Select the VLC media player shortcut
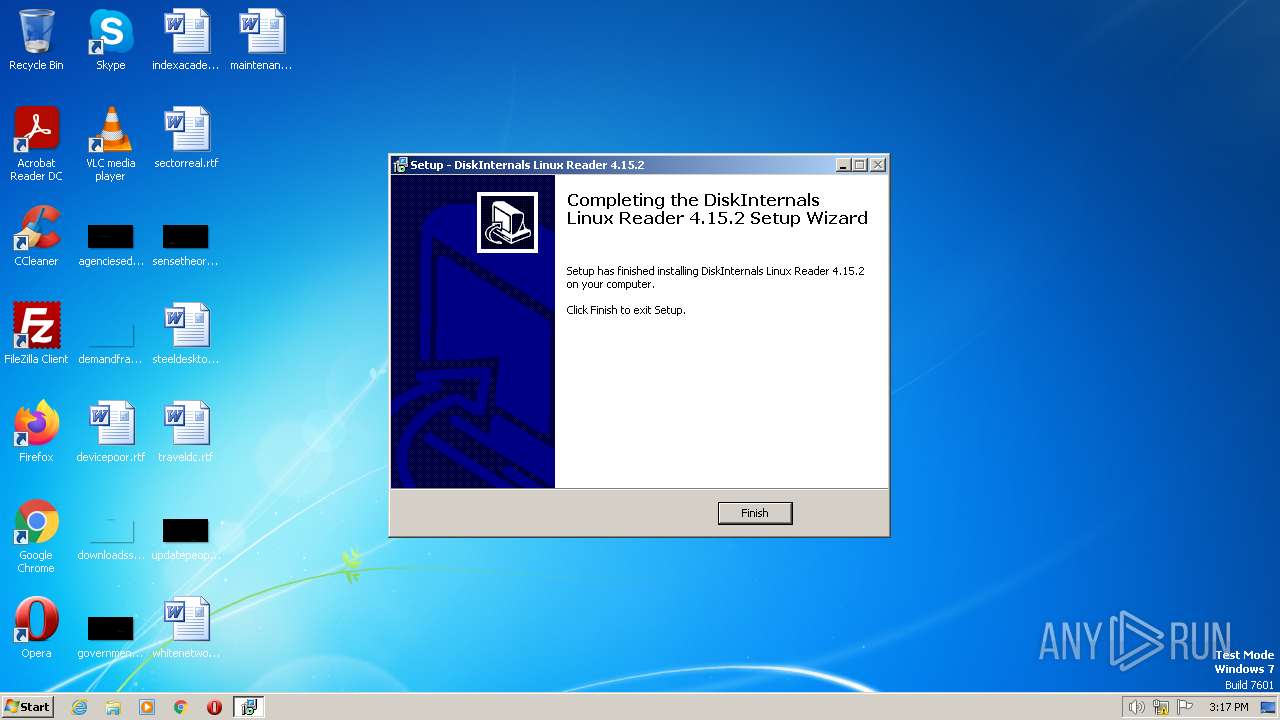Screen dimensions: 1280x720 coord(110,144)
